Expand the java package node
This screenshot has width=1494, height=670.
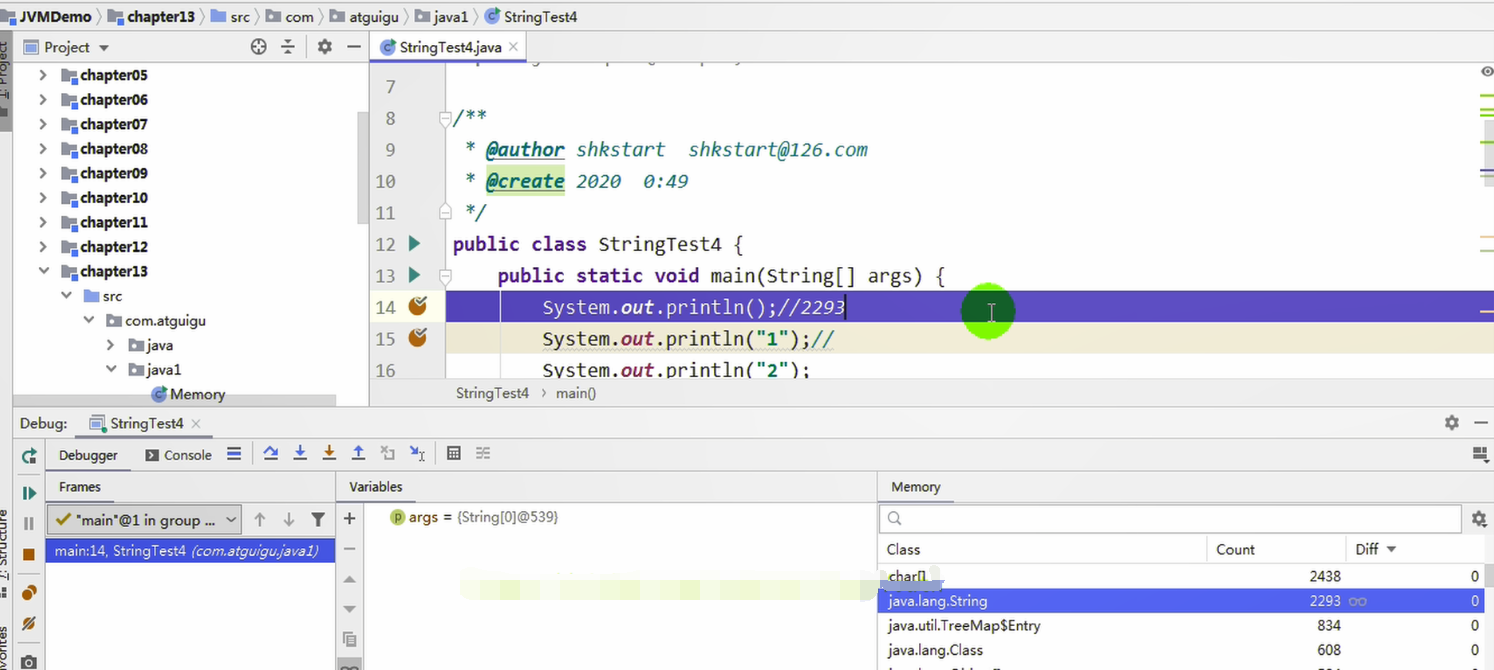[x=110, y=345]
